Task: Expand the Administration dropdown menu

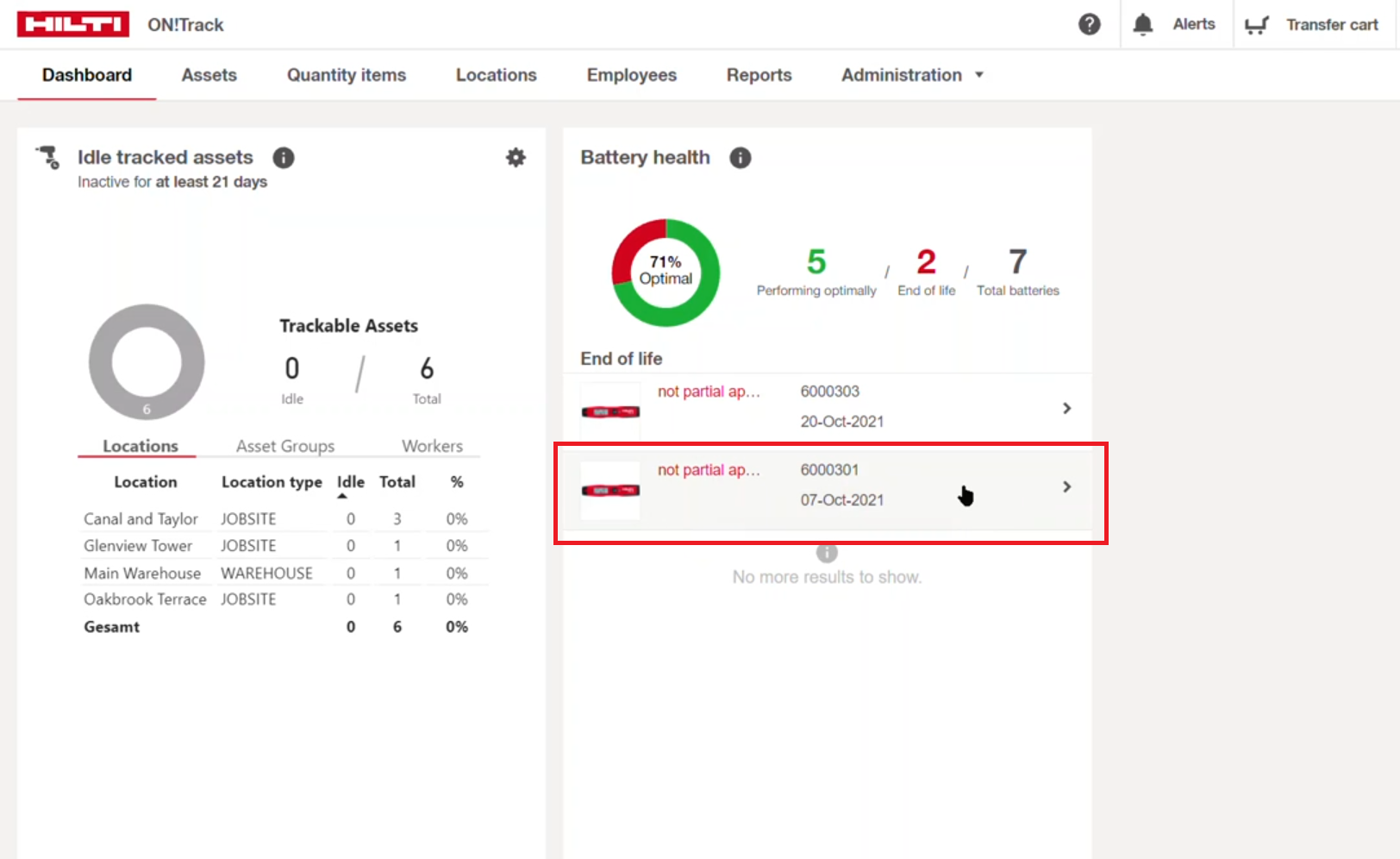Action: [x=912, y=75]
